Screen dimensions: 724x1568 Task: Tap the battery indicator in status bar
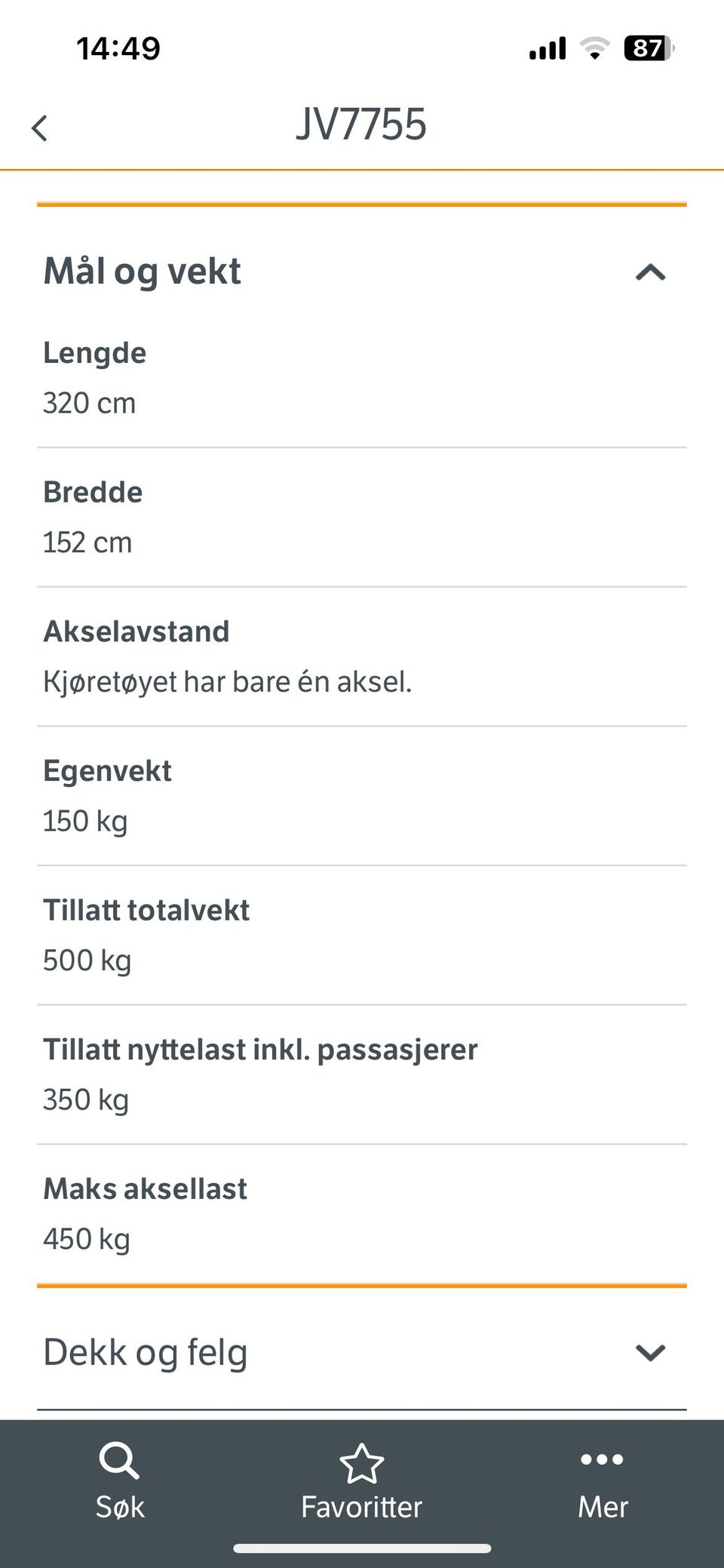[x=648, y=48]
